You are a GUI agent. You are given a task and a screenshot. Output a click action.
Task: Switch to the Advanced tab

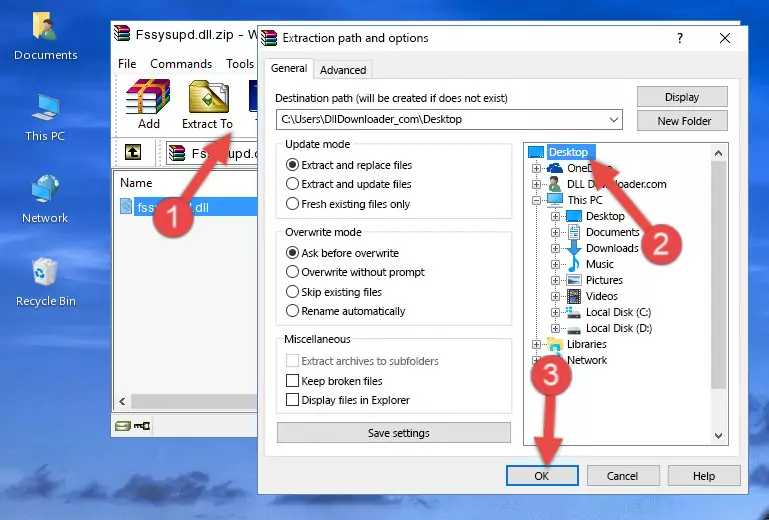tap(343, 70)
